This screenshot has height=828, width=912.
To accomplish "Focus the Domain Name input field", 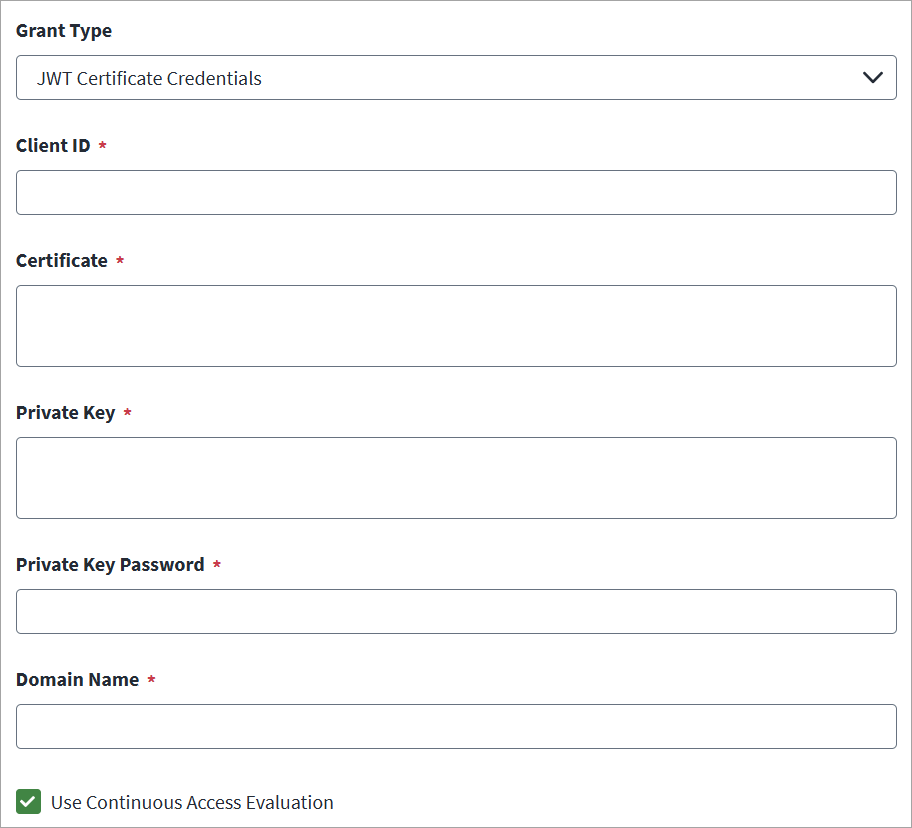I will coord(456,726).
